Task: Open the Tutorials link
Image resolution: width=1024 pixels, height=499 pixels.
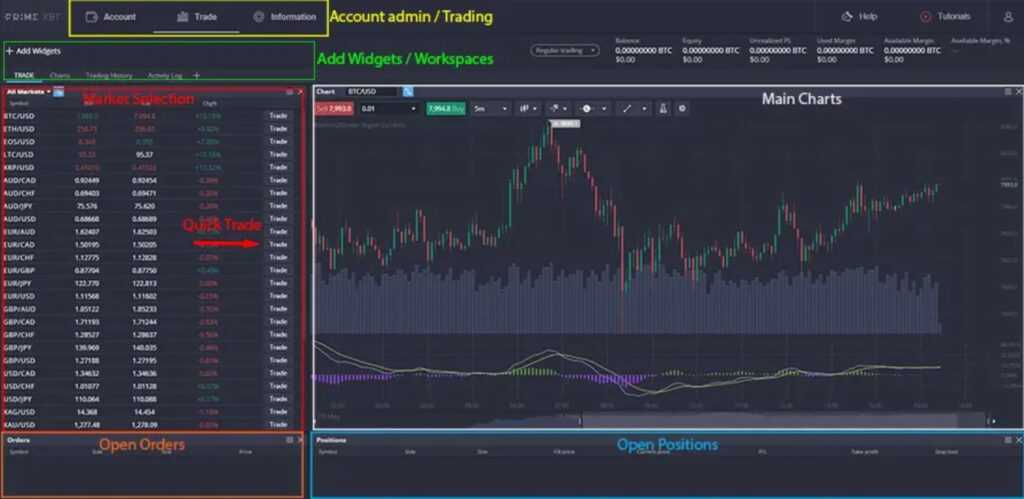Action: point(945,17)
